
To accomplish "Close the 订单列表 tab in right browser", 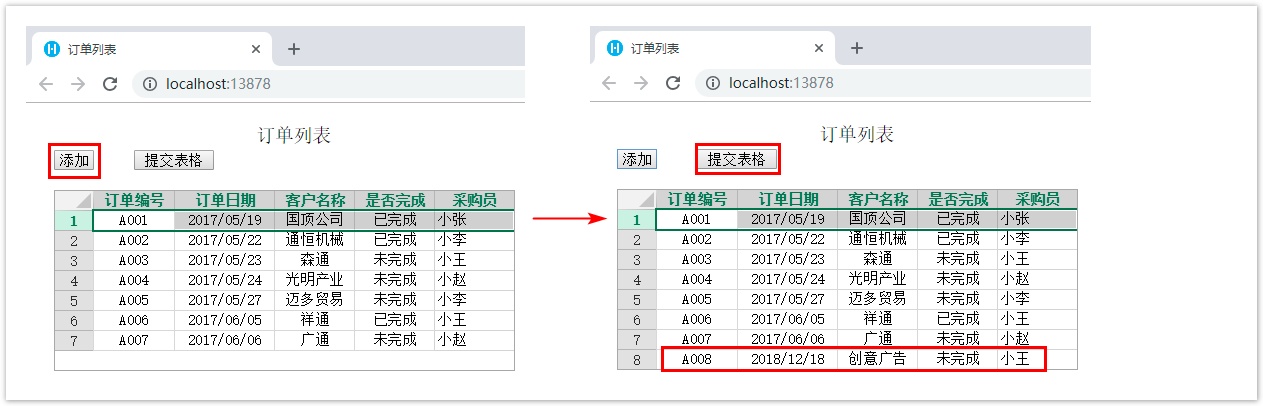I will pyautogui.click(x=819, y=49).
